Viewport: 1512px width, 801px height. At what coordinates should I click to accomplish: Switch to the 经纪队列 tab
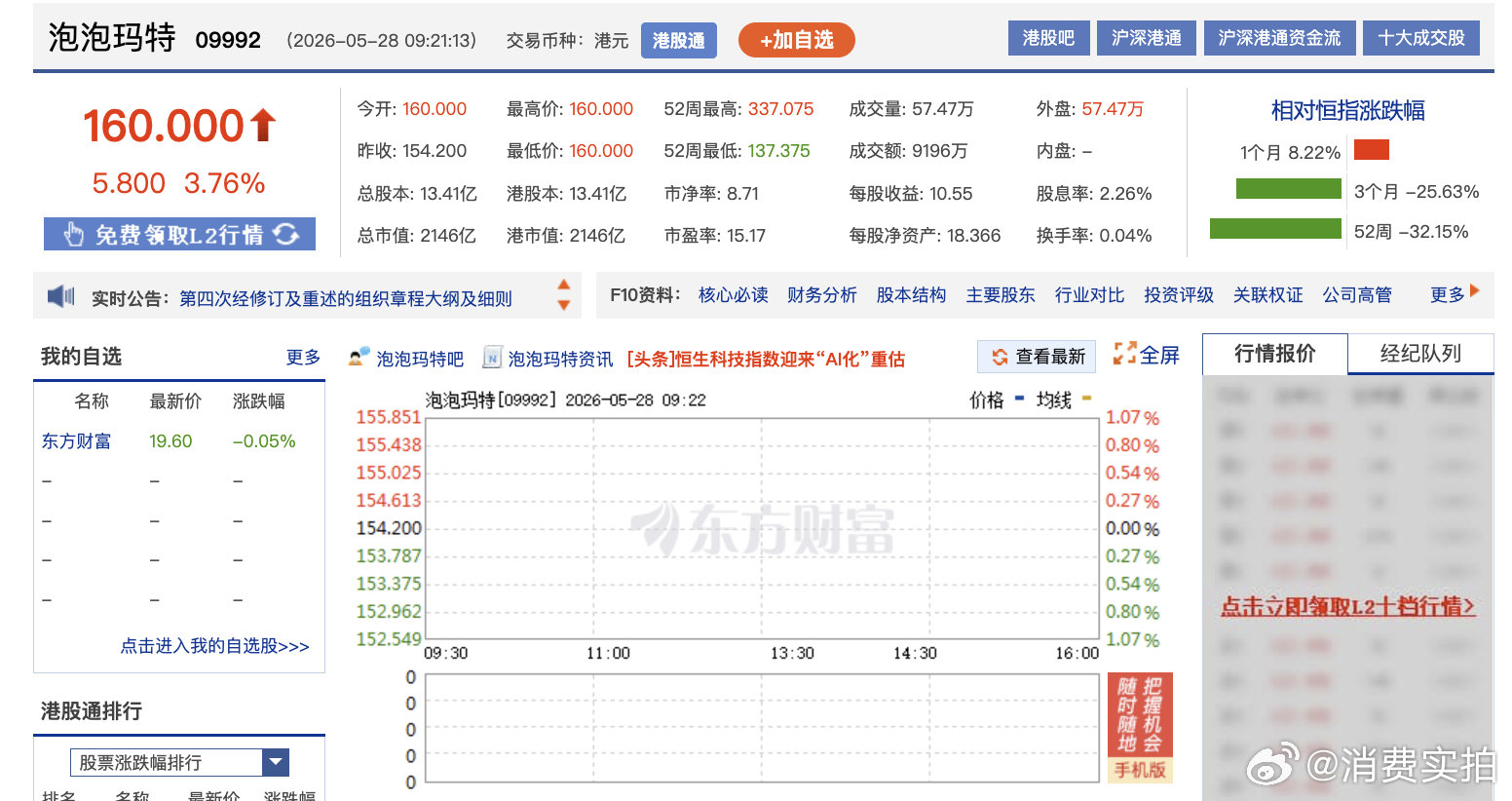pyautogui.click(x=1420, y=354)
